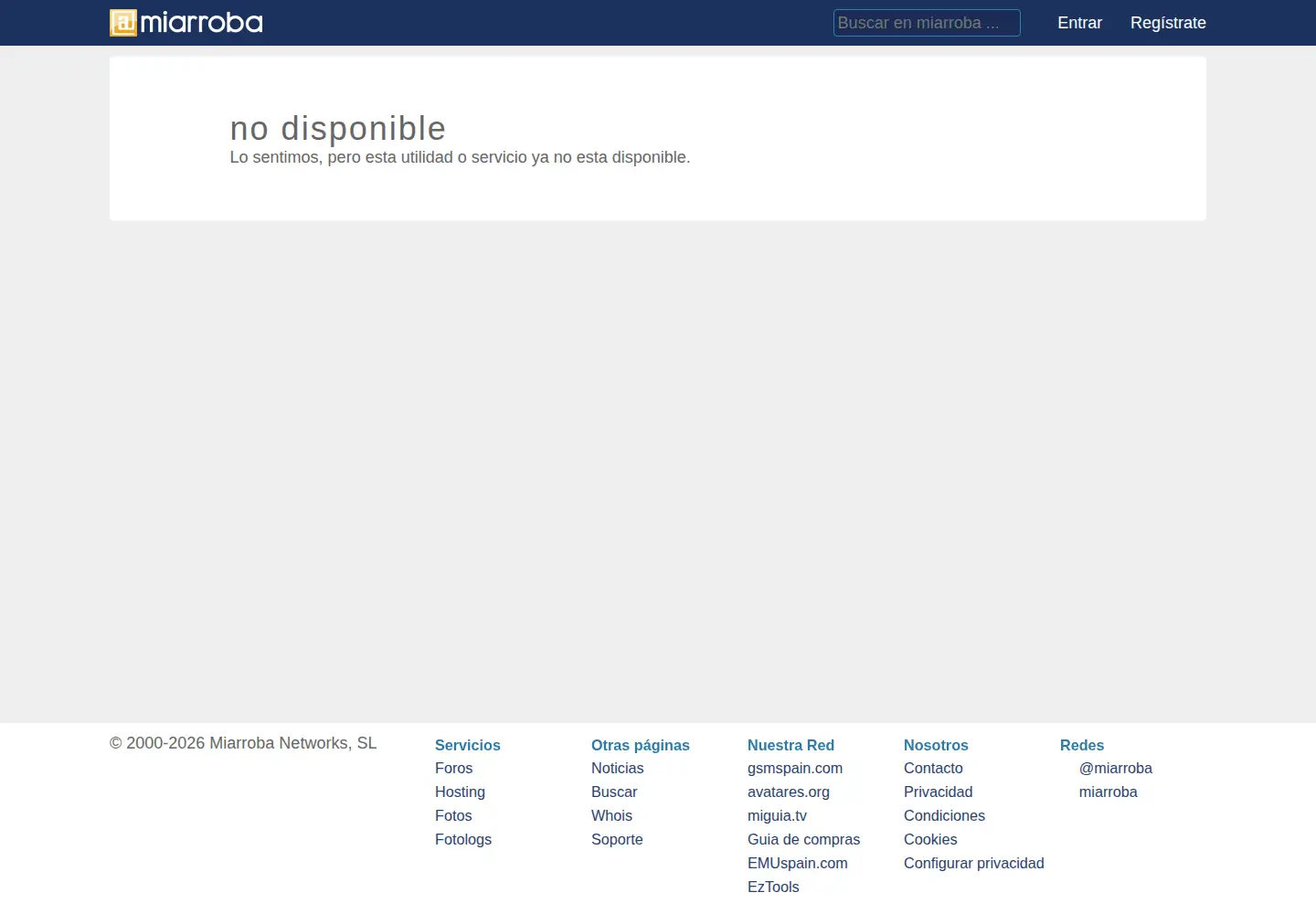Open the Entrar login link

(x=1079, y=23)
